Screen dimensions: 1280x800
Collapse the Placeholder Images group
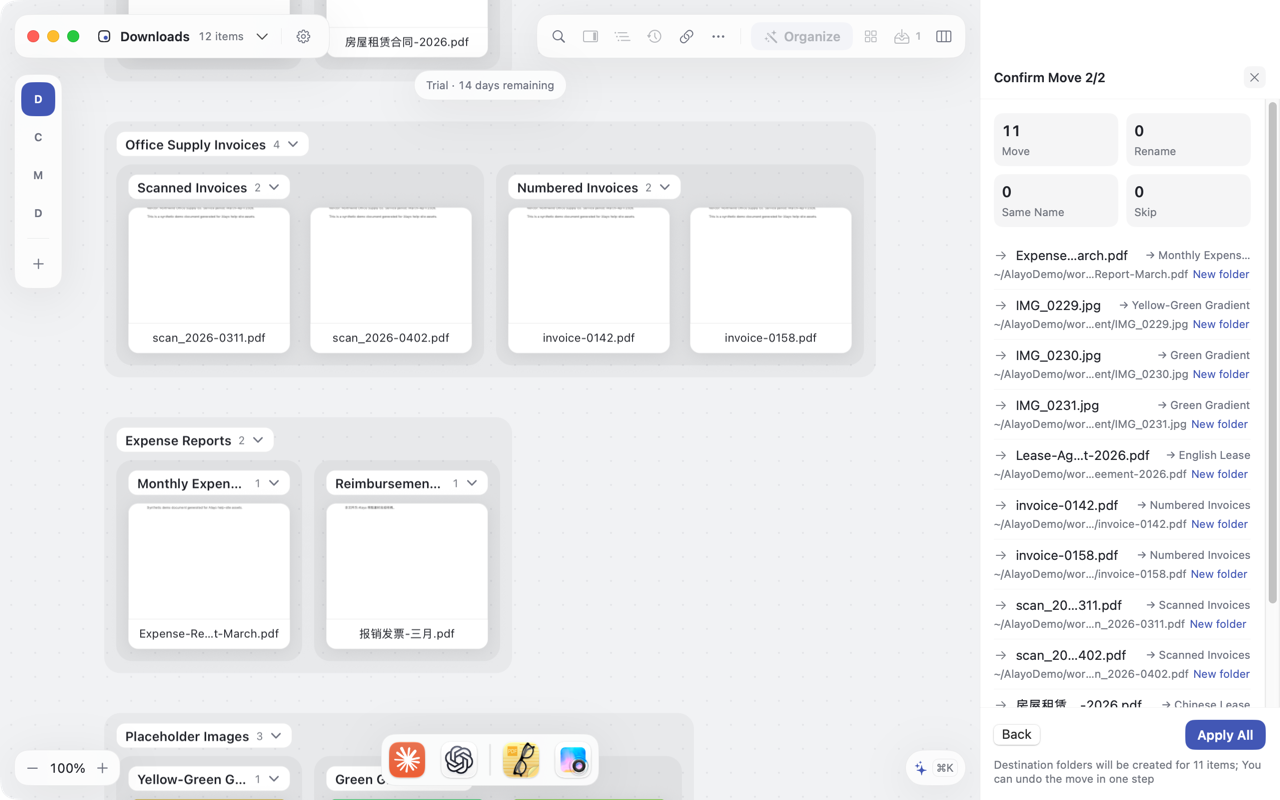(276, 737)
